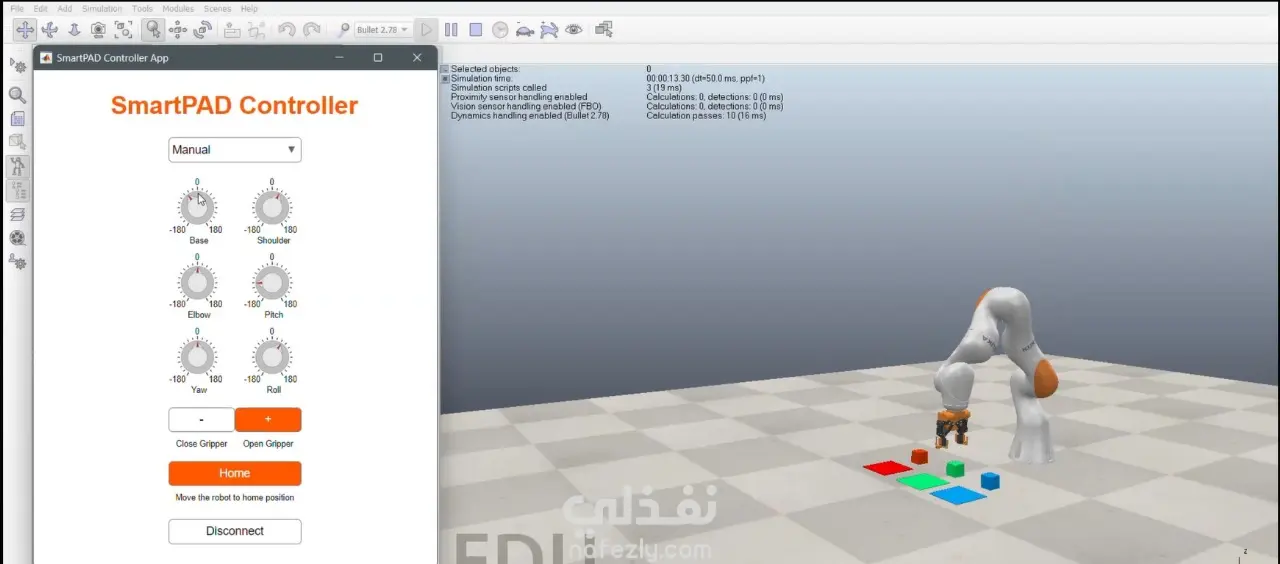
Task: Toggle real-time mode clock icon
Action: click(500, 30)
